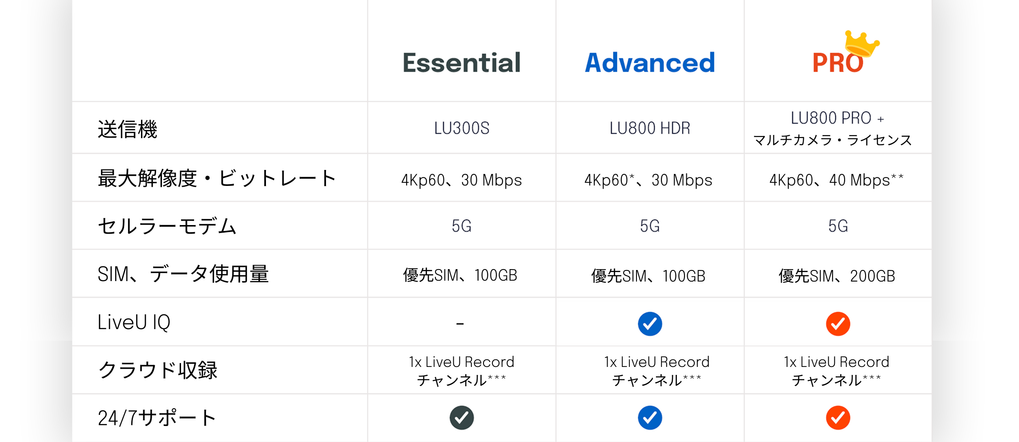Image resolution: width=1019 pixels, height=442 pixels.
Task: Click the LU800 HDR transmitter cell
Action: (x=650, y=128)
